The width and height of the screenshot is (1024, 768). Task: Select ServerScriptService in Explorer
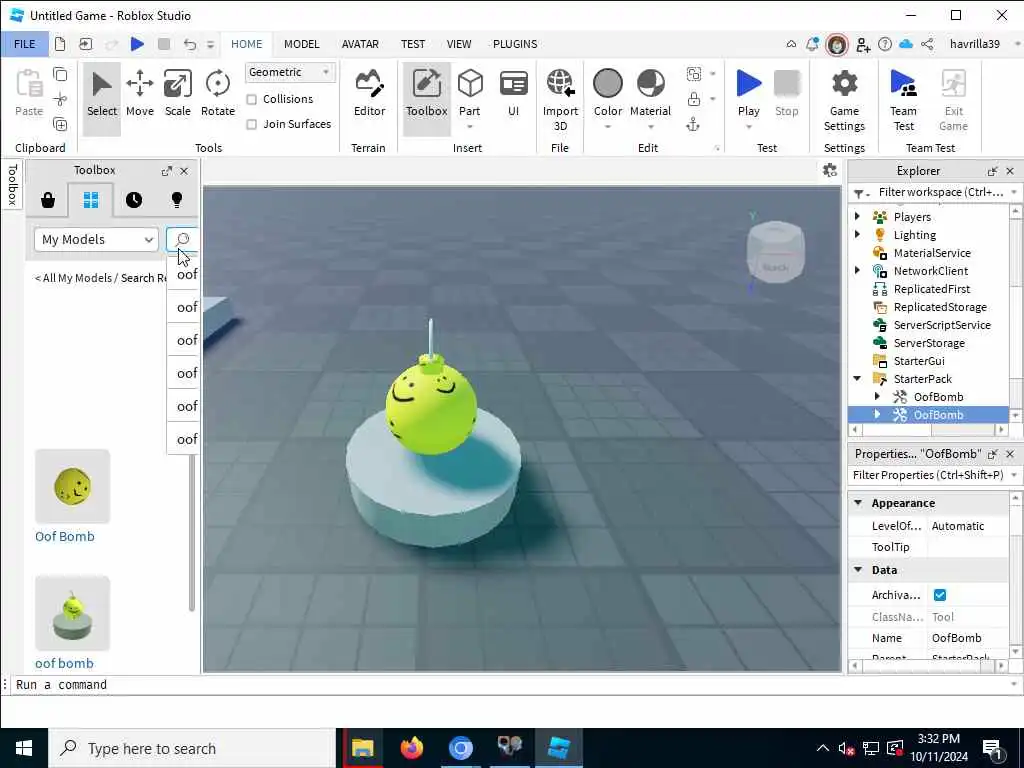pyautogui.click(x=942, y=325)
